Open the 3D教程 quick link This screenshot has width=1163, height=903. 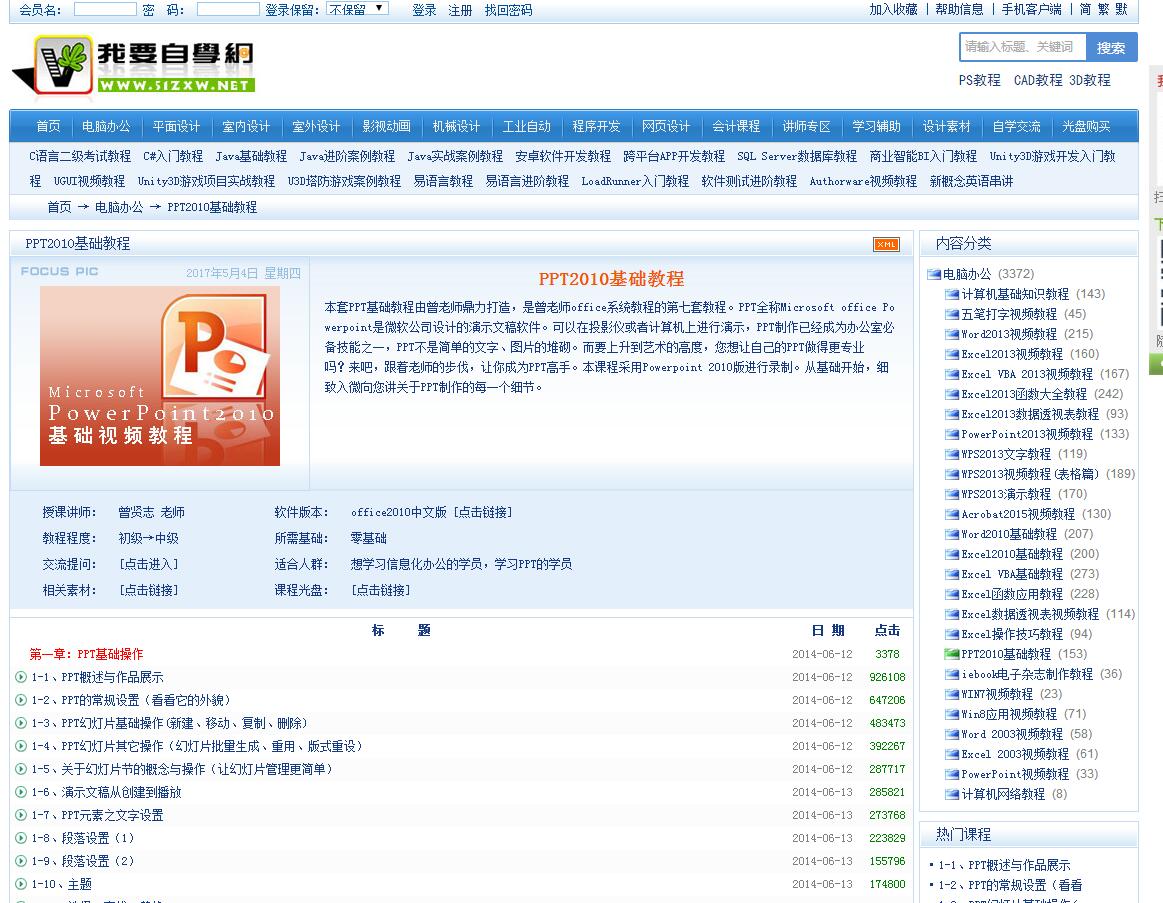coord(1090,80)
